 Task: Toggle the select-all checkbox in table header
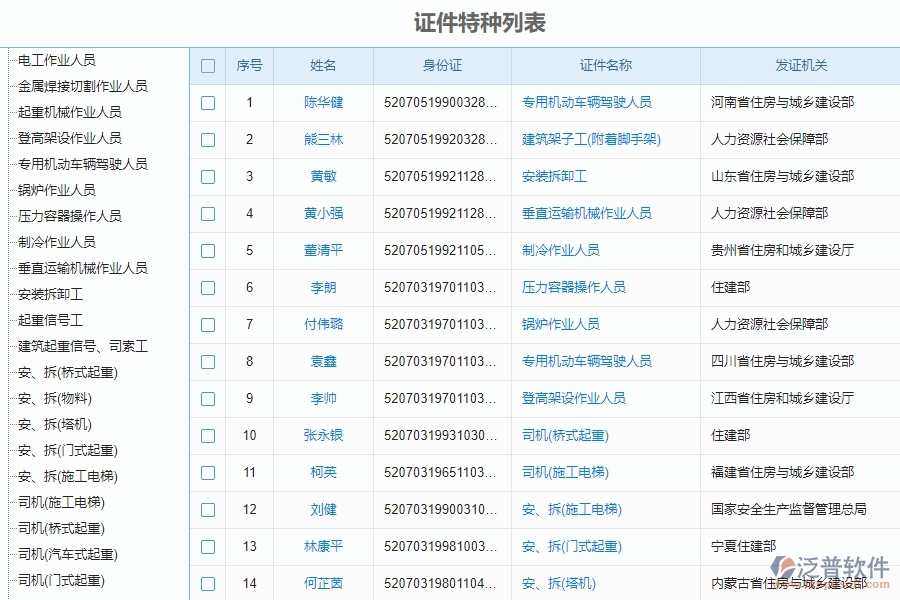pos(207,66)
